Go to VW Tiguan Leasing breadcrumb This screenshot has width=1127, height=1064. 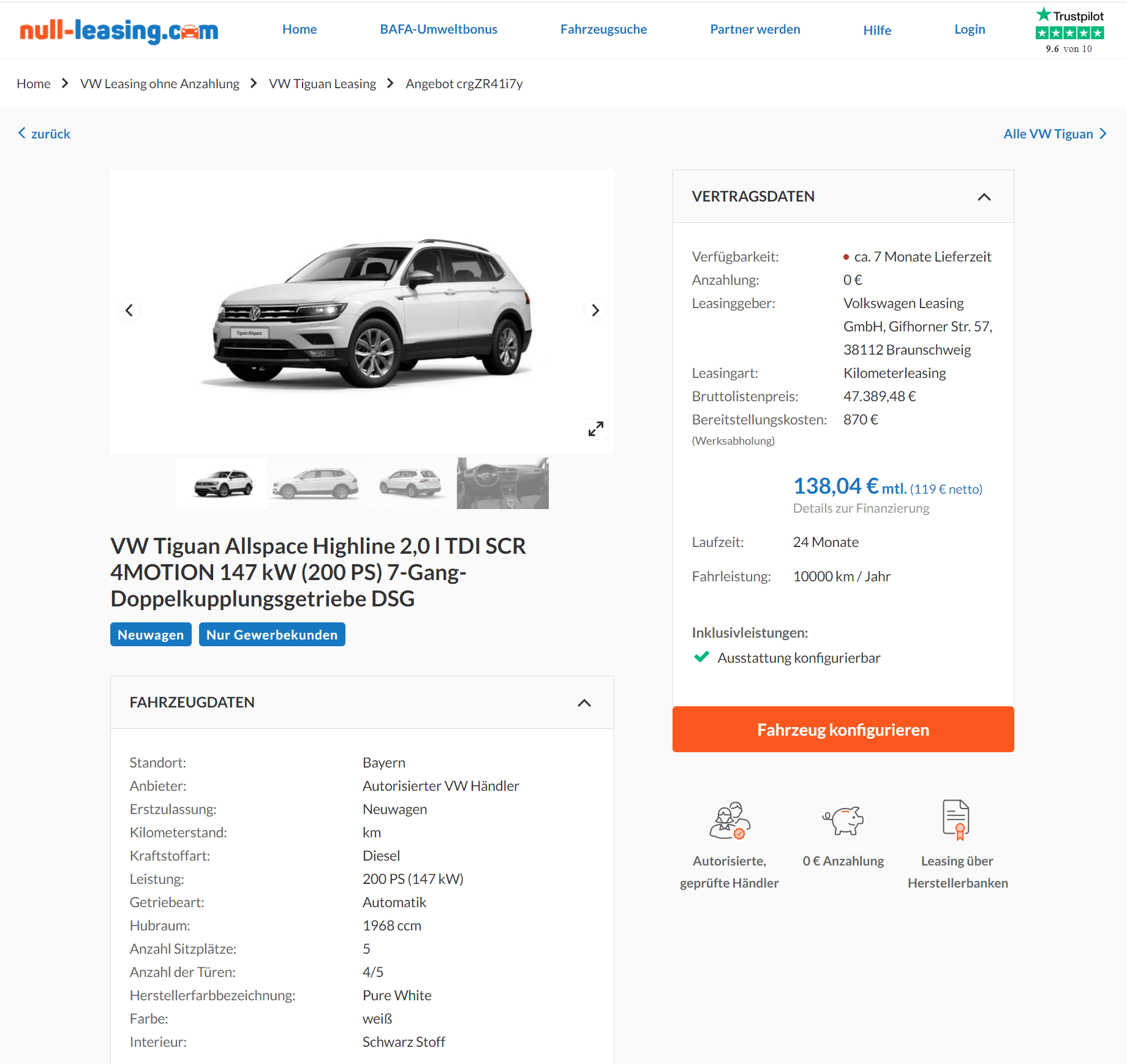pyautogui.click(x=322, y=84)
